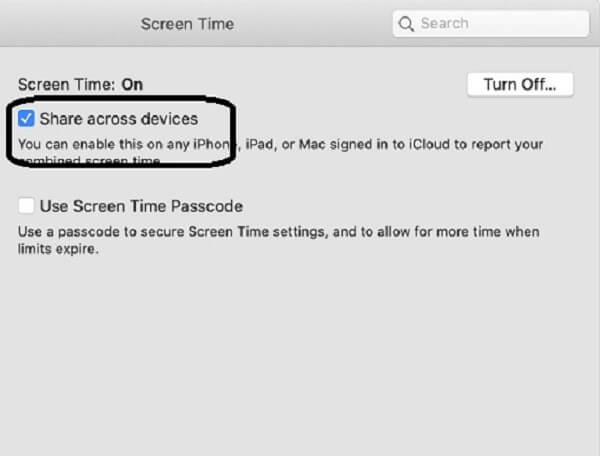Select the bold "On" status word
This screenshot has height=456, width=600.
click(132, 85)
